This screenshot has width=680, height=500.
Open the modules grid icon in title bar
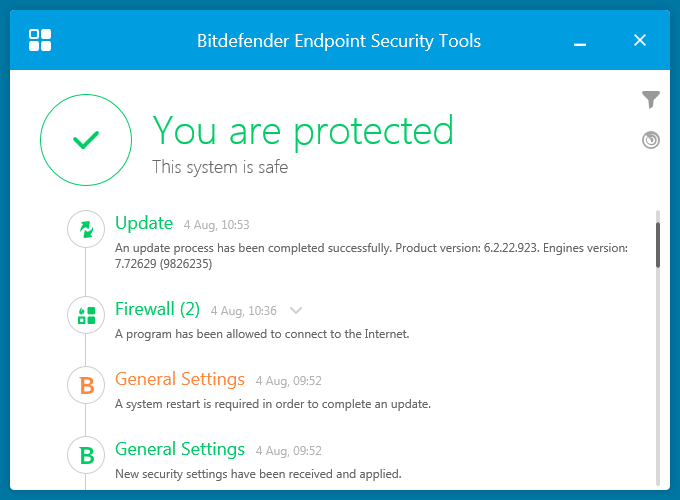coord(40,40)
